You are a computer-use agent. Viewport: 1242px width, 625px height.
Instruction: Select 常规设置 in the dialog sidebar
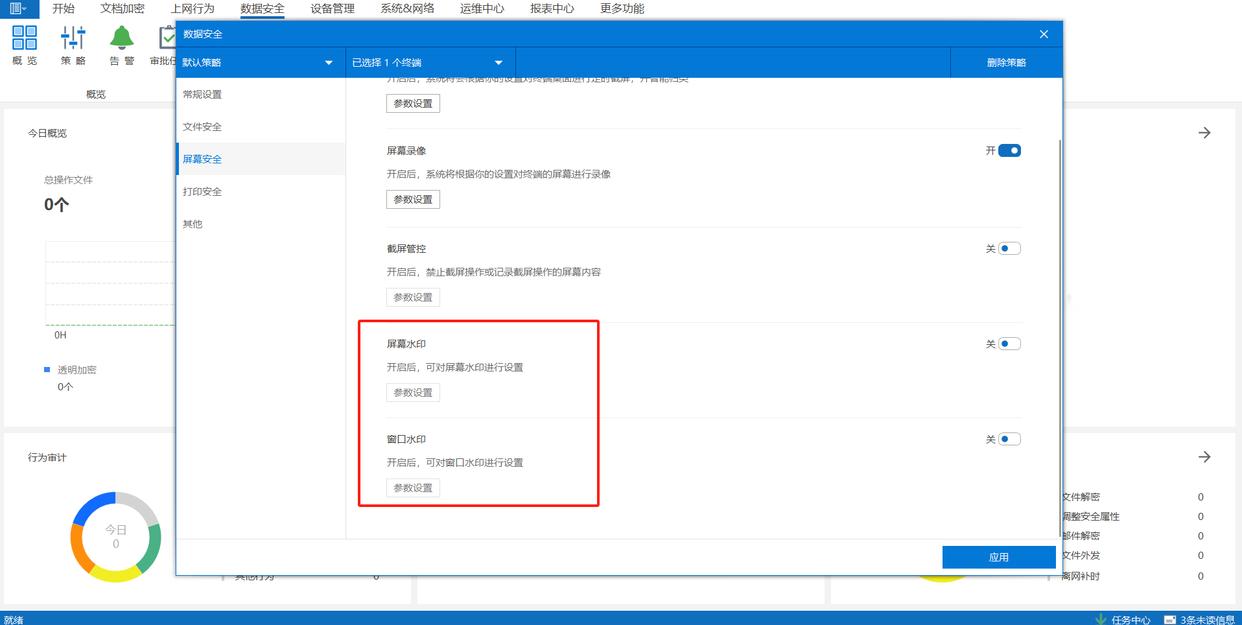[260, 94]
